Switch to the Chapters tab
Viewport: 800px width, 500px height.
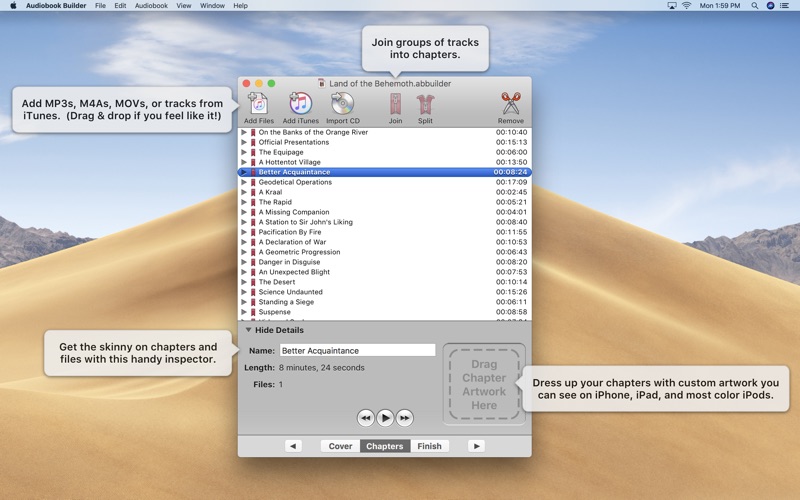(x=385, y=446)
